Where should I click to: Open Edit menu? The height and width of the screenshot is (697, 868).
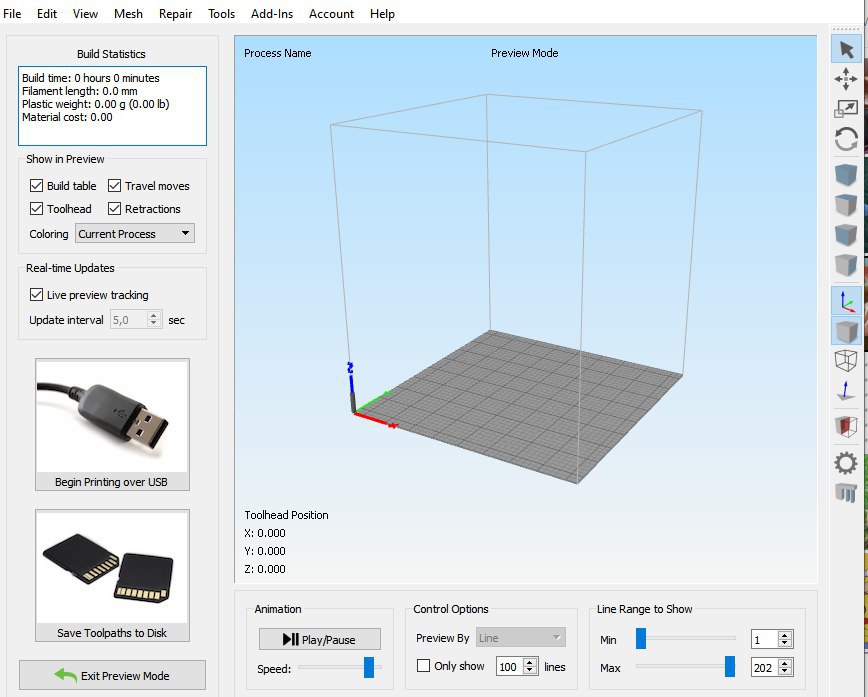point(47,14)
